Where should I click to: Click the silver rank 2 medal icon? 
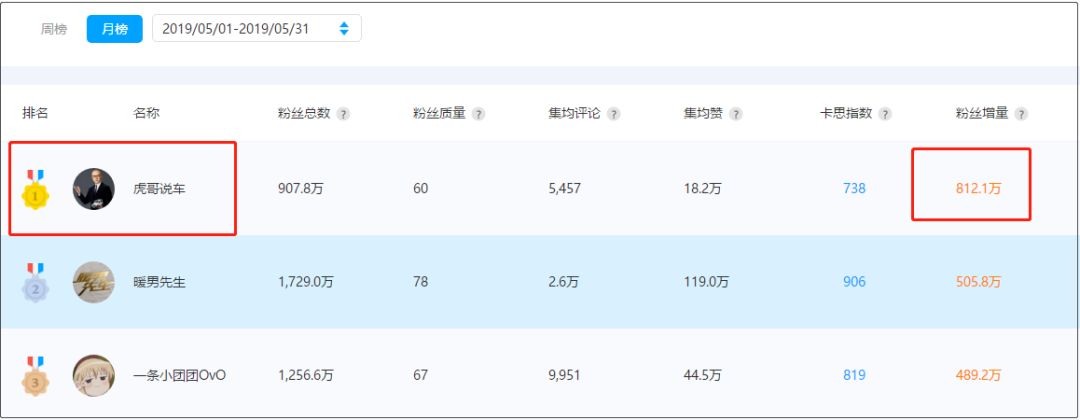pyautogui.click(x=35, y=283)
